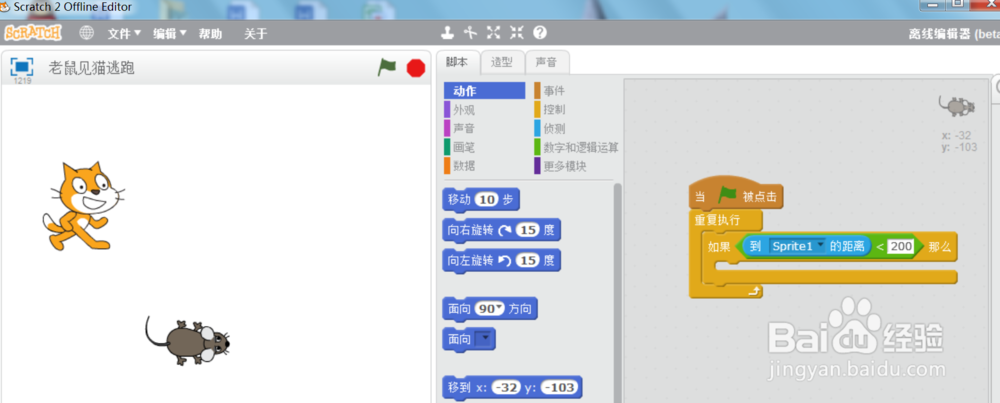Select the 动作 block category
Image resolution: width=1000 pixels, height=403 pixels.
pos(485,91)
